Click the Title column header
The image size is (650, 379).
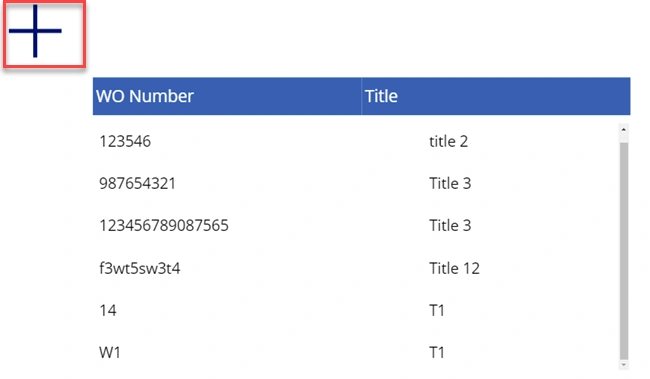(x=496, y=96)
